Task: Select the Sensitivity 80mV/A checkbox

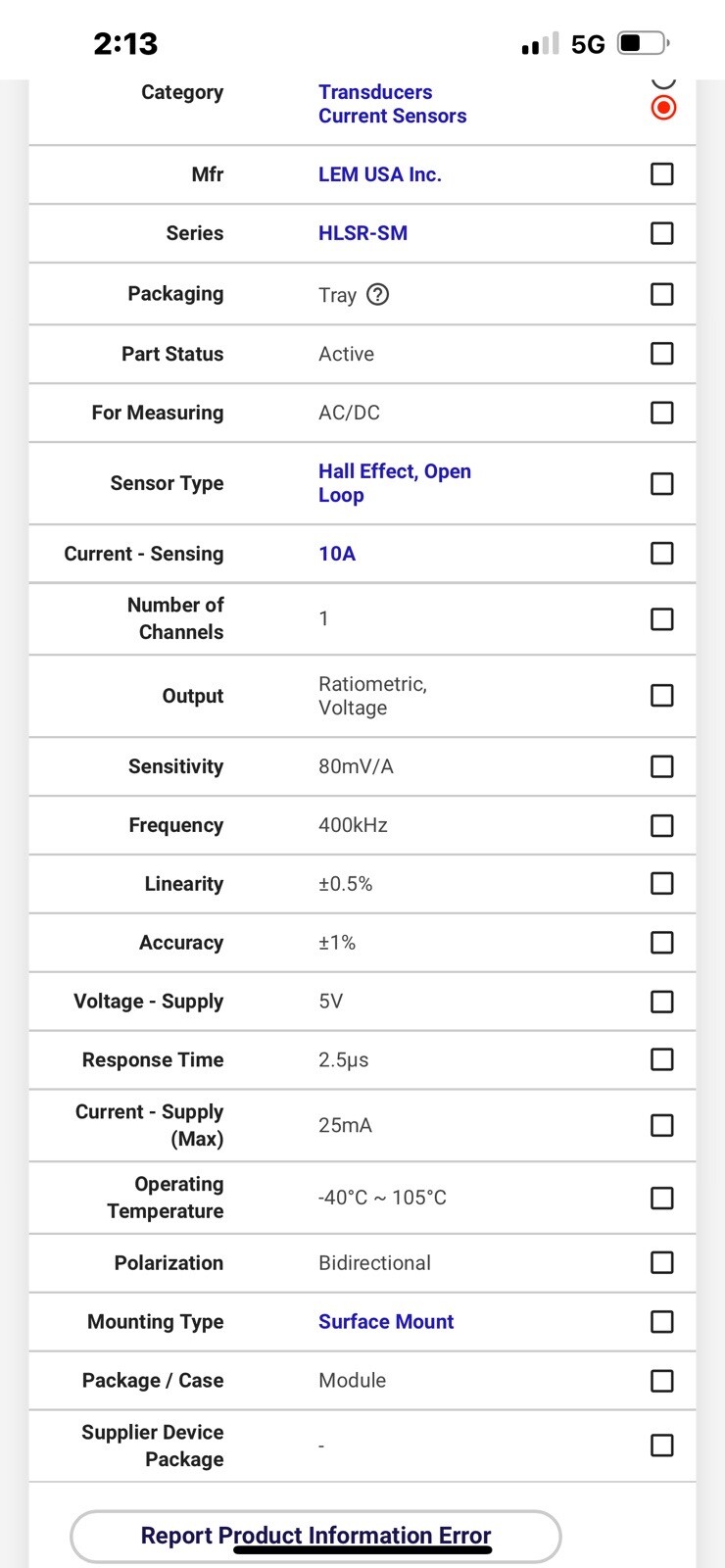Action: [662, 766]
